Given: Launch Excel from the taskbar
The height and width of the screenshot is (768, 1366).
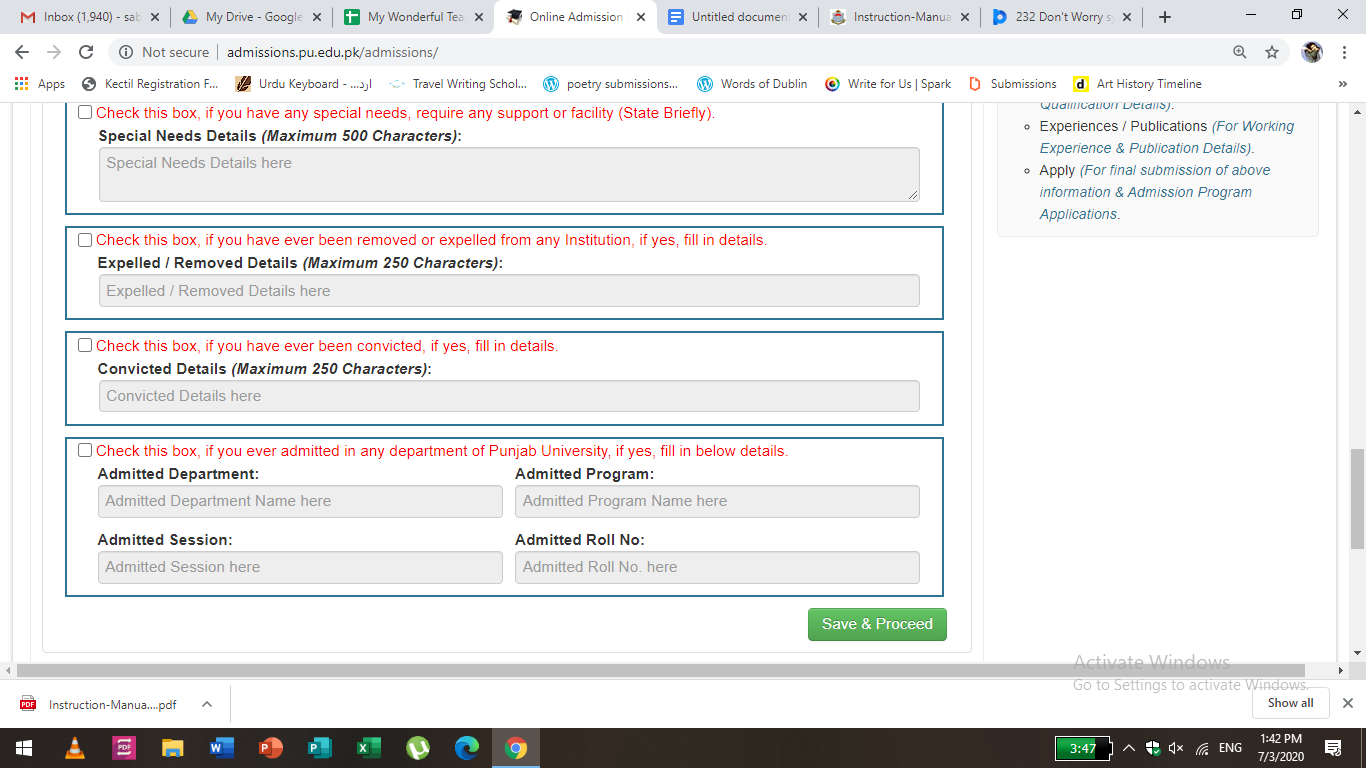Looking at the screenshot, I should [x=369, y=748].
